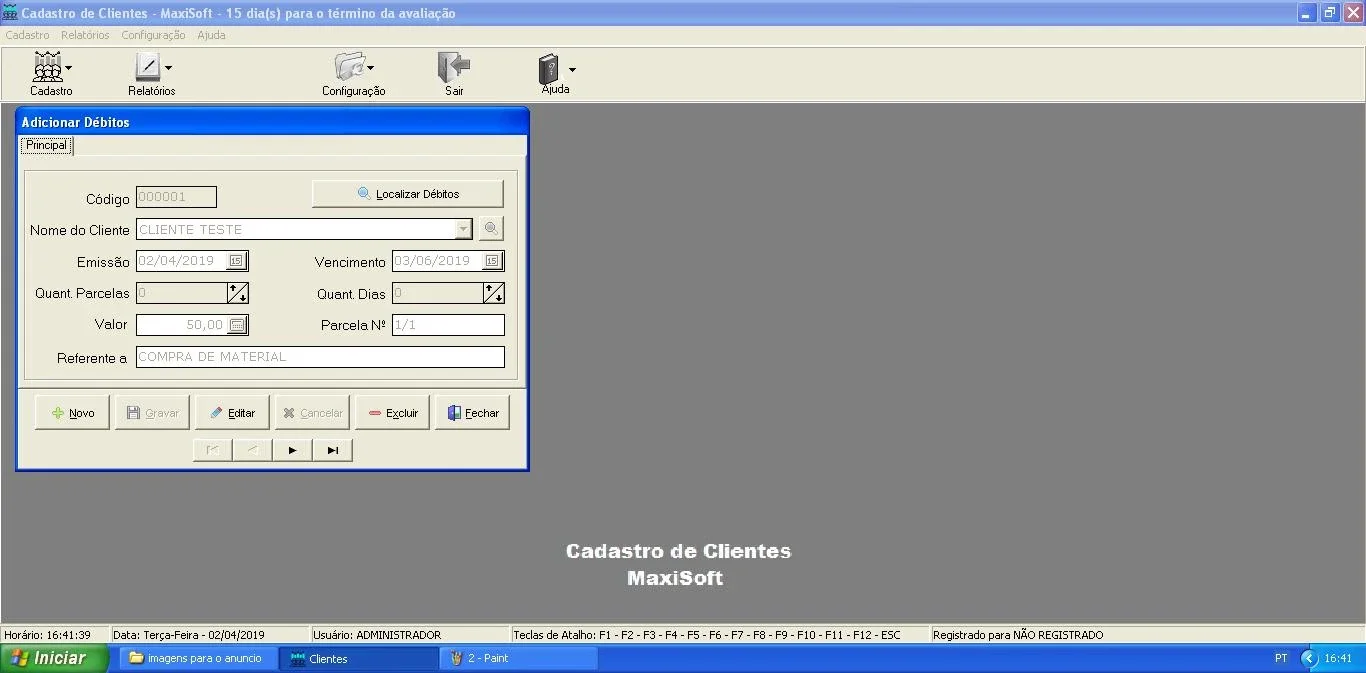
Task: Click the Sair exit icon
Action: click(x=454, y=67)
